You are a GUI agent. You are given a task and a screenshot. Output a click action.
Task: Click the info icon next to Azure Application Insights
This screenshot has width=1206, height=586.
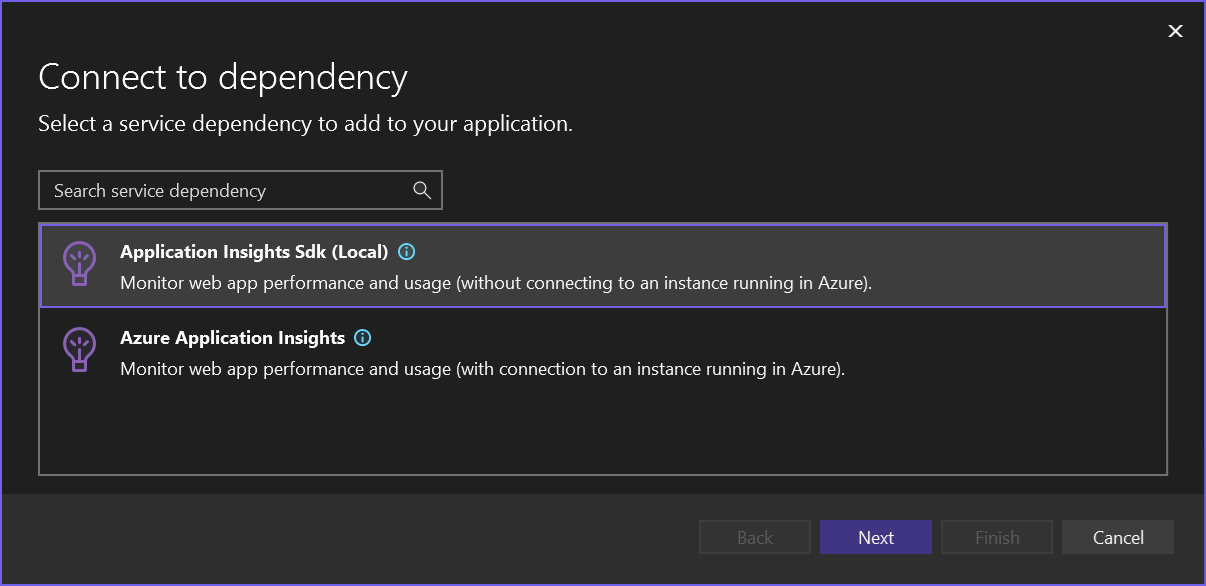point(362,338)
